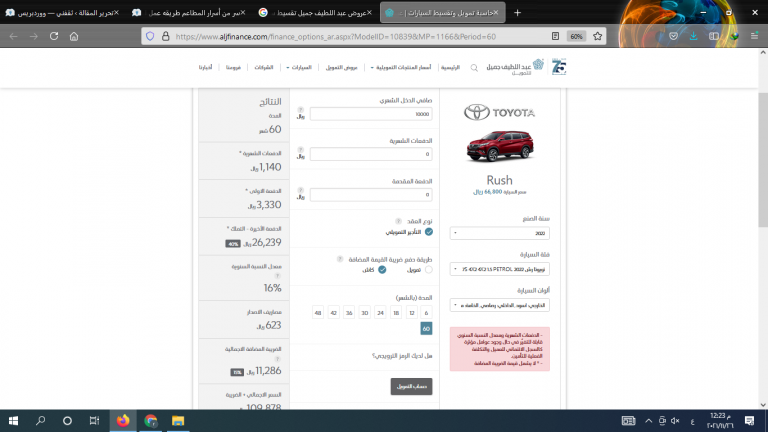Open the companies nav item
This screenshot has width=768, height=432.
(x=264, y=68)
